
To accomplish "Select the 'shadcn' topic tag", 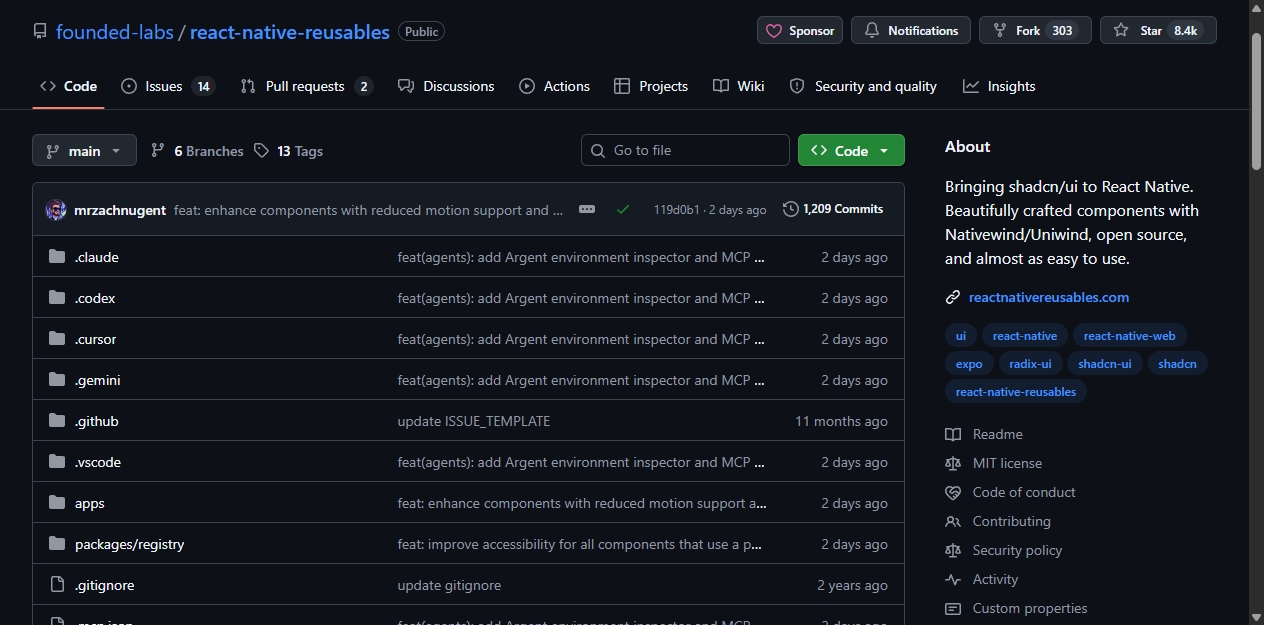I will point(1178,364).
